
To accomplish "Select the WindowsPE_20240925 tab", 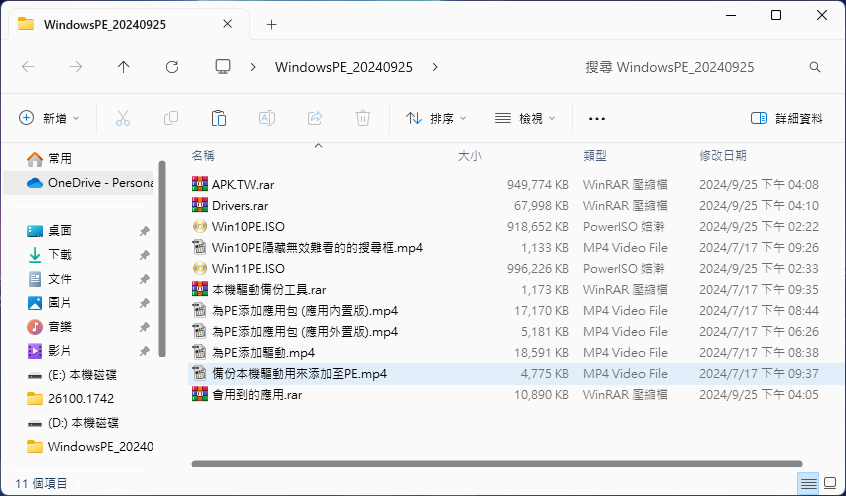I will [129, 24].
